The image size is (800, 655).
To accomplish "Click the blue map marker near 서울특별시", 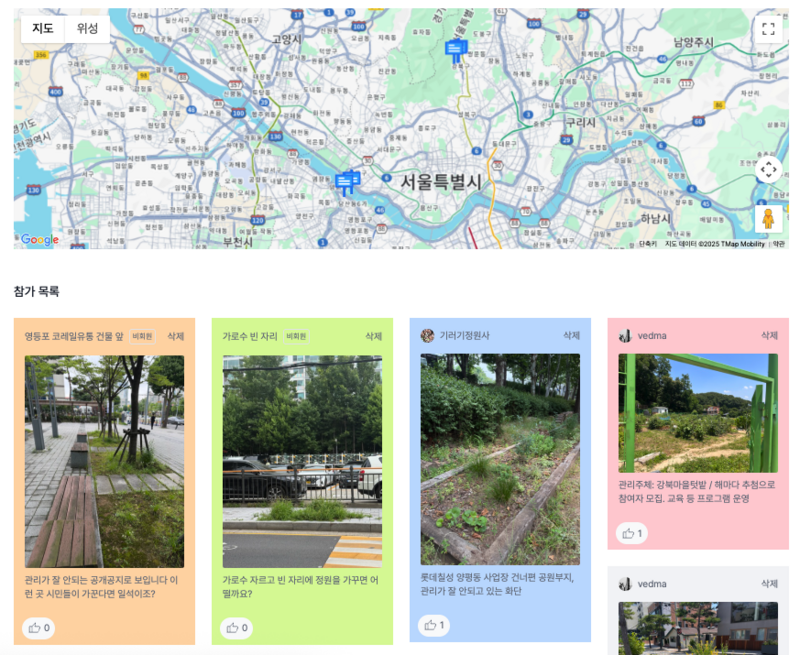I will click(347, 182).
